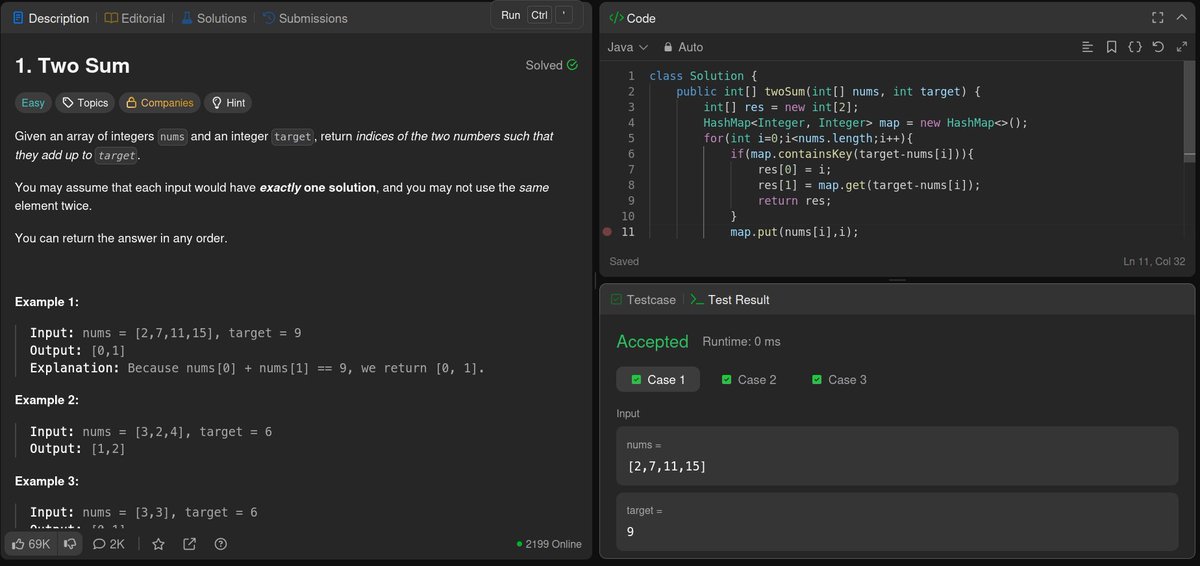This screenshot has height=566, width=1200.
Task: Open the Java language dropdown
Action: [x=628, y=47]
